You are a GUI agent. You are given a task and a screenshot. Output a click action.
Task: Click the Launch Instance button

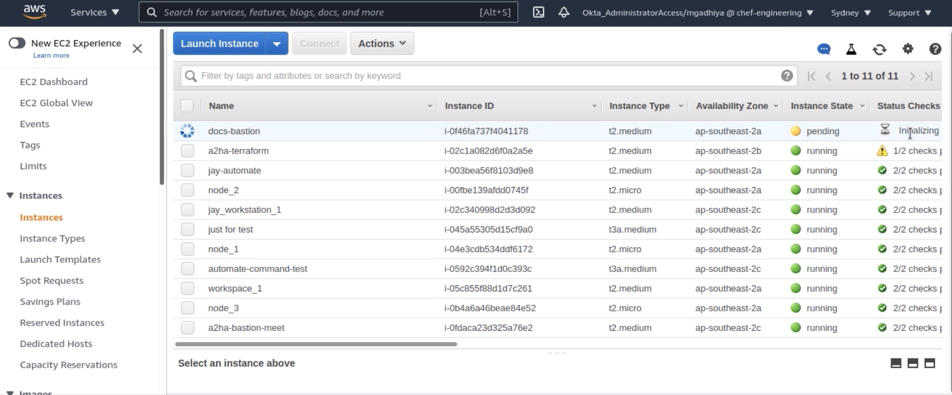click(219, 44)
